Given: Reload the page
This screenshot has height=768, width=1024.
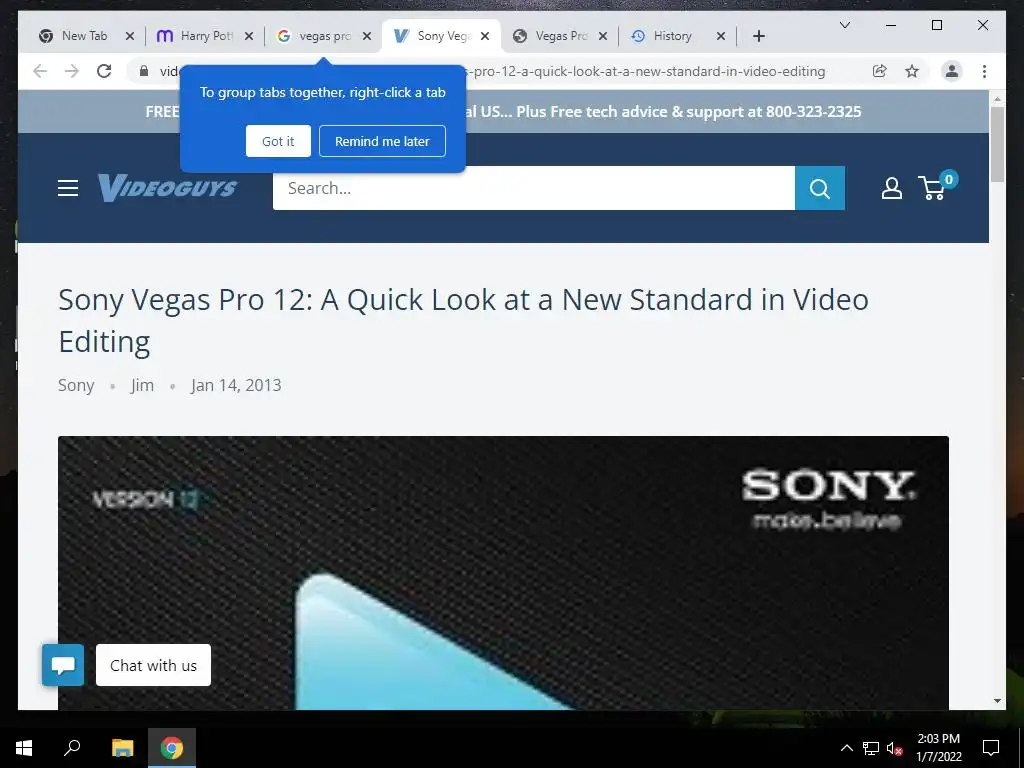Looking at the screenshot, I should (104, 71).
